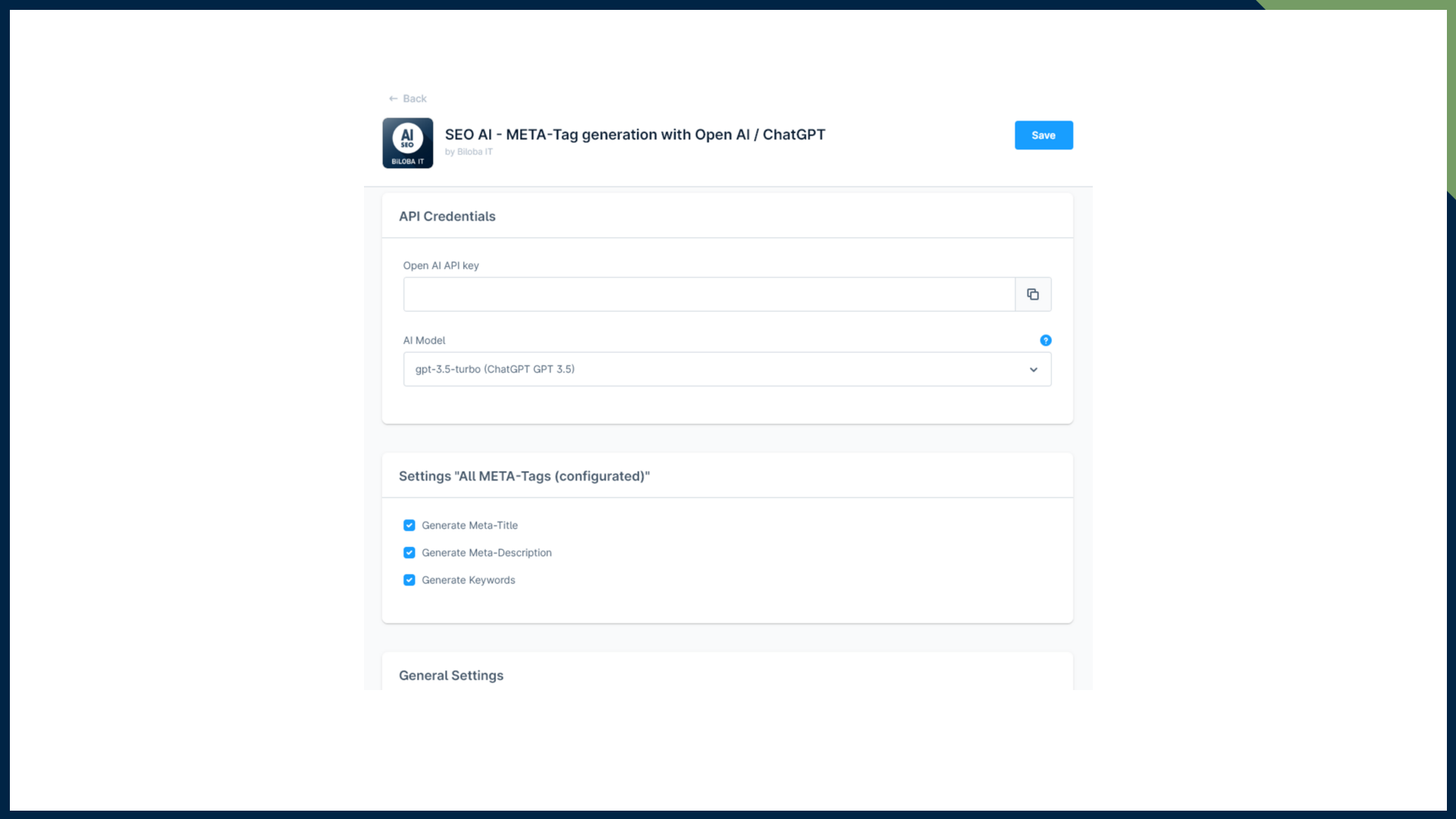Disable Generate Meta-Title

coord(409,525)
